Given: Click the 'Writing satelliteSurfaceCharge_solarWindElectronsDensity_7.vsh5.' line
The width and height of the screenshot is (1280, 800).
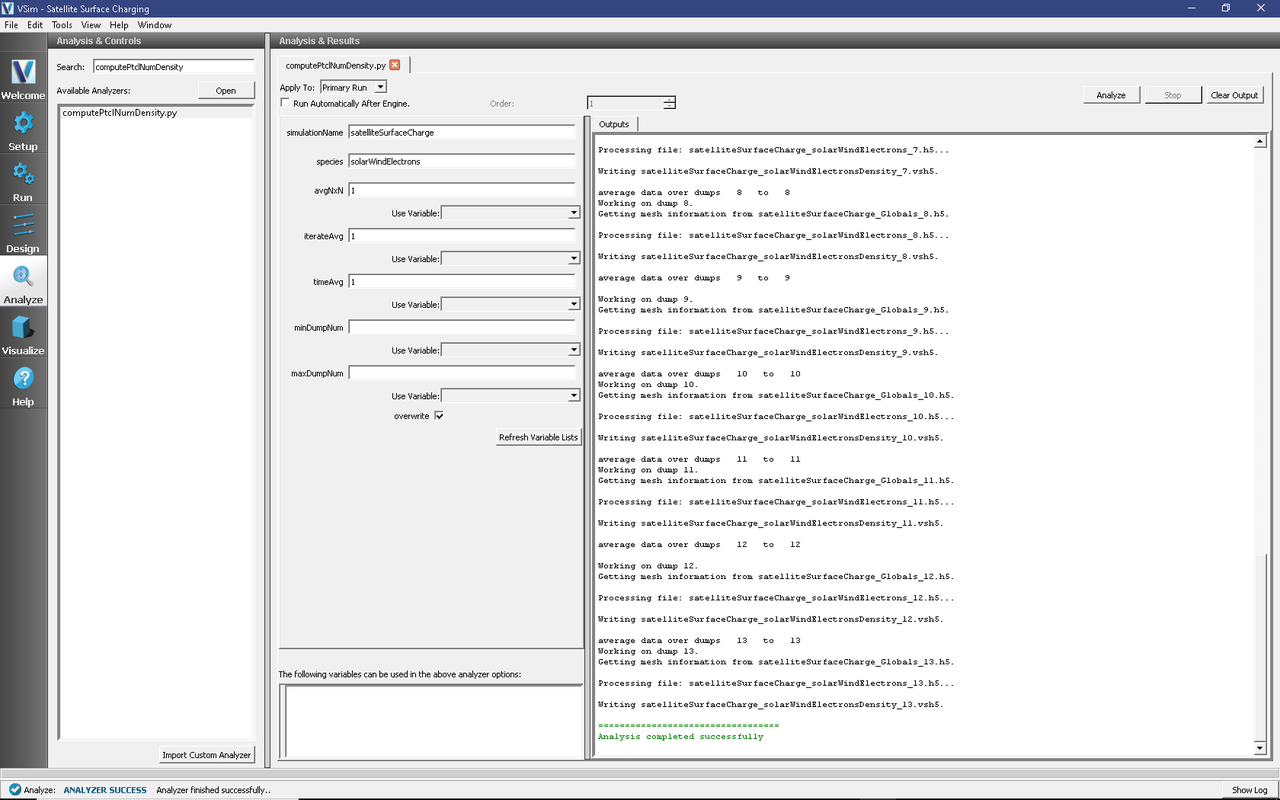Looking at the screenshot, I should [x=768, y=171].
